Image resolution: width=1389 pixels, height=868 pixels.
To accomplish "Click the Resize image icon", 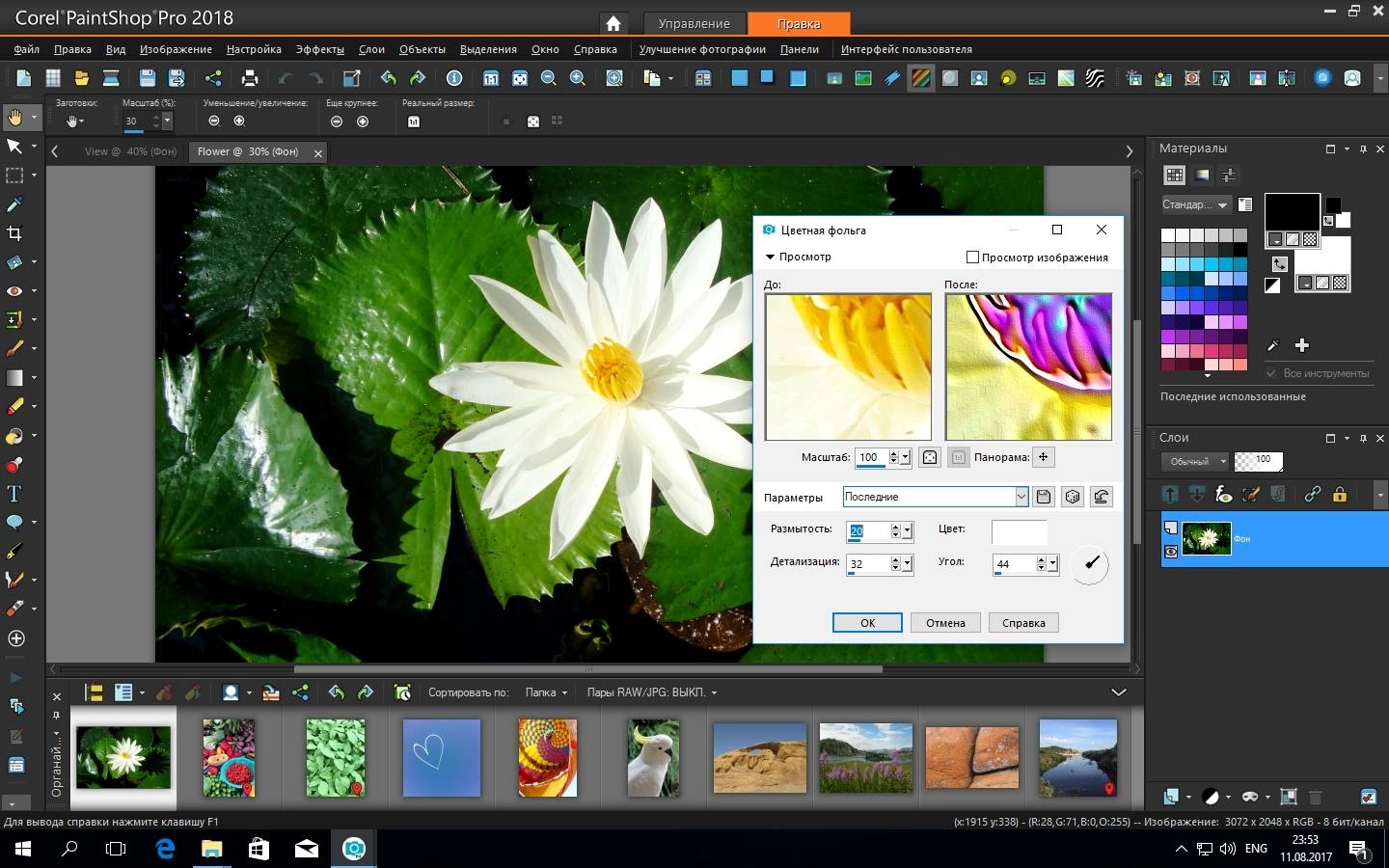I will (x=351, y=79).
